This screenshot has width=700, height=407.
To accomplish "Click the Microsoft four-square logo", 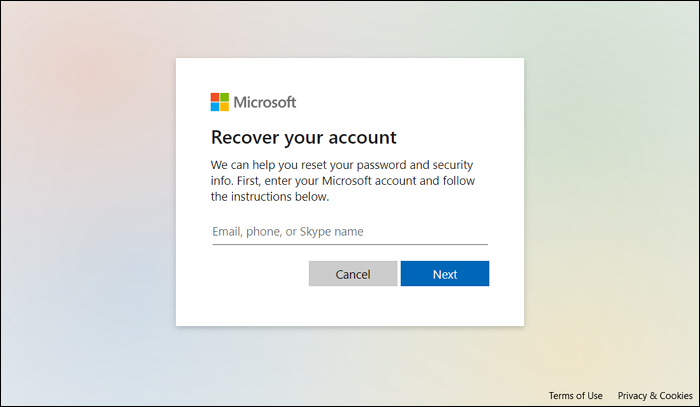I will click(219, 102).
